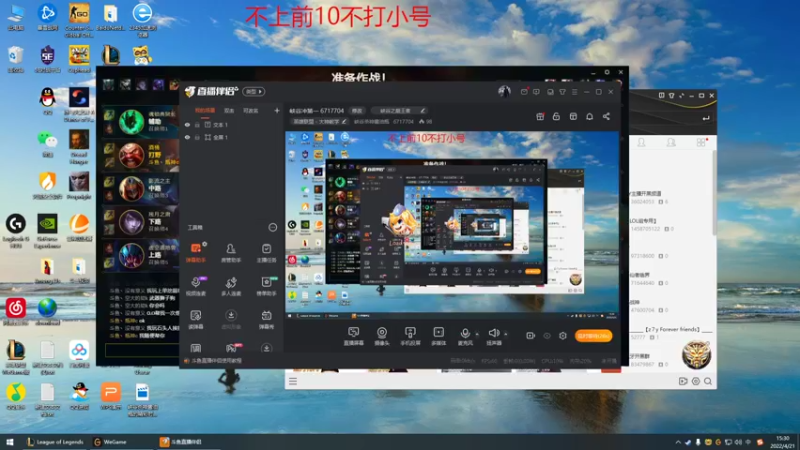
Task: Click the share icon in streaming app header
Action: coord(606,116)
